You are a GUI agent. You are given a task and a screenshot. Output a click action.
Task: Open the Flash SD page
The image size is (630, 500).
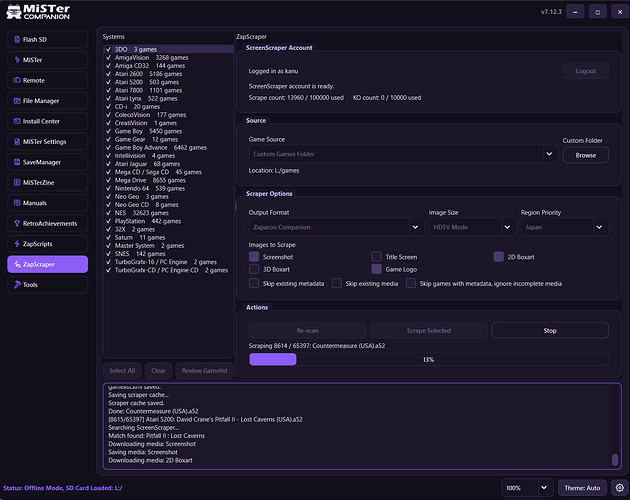pos(47,39)
